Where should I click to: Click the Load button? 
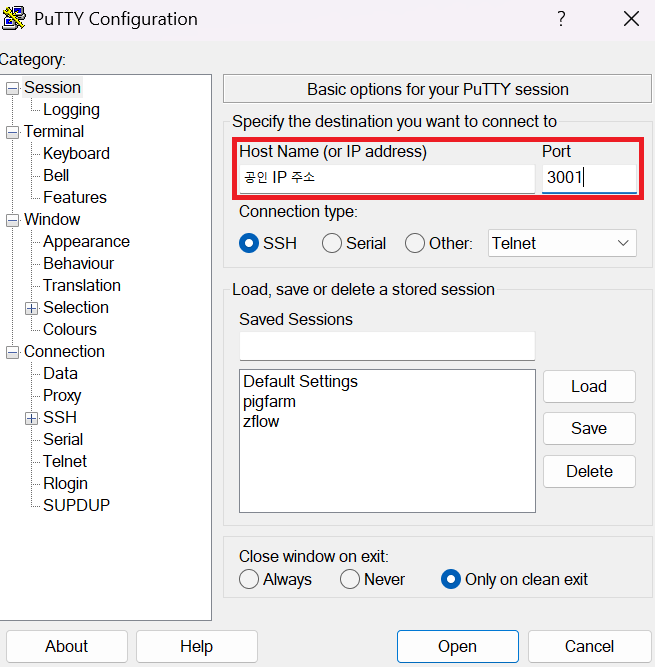(589, 386)
